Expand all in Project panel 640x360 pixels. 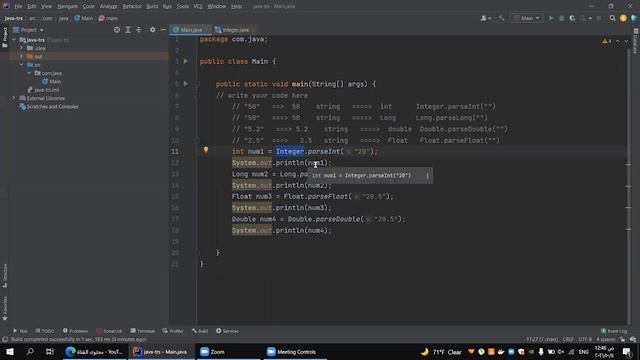pyautogui.click(x=128, y=30)
